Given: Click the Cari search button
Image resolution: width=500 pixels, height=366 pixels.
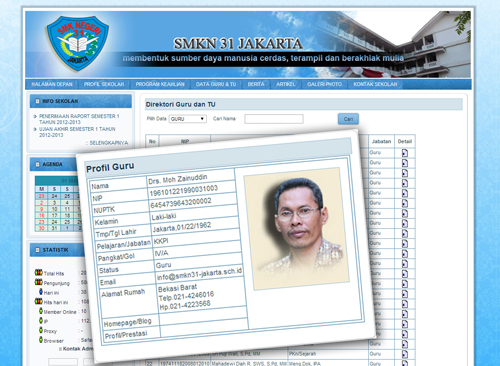Looking at the screenshot, I should tap(348, 119).
